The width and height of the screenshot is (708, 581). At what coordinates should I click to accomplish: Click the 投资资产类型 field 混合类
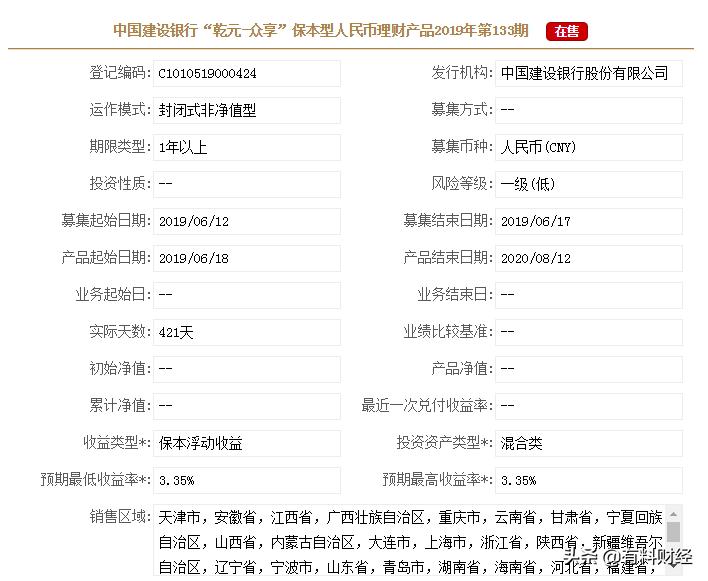pos(589,443)
